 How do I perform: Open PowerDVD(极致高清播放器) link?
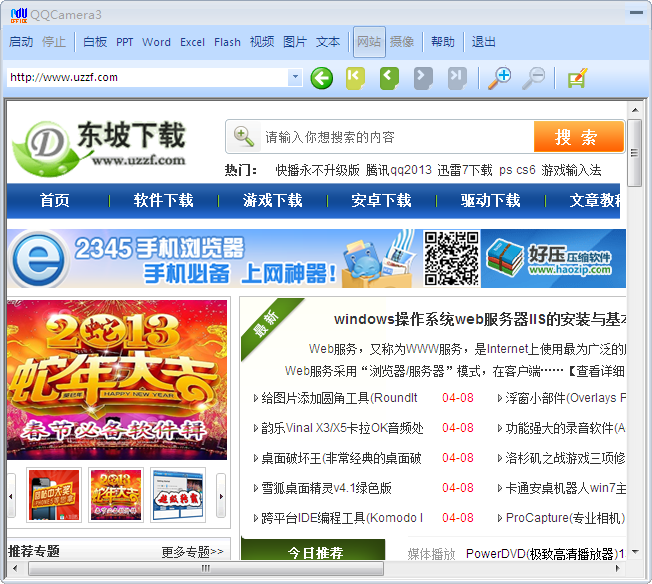tap(546, 554)
